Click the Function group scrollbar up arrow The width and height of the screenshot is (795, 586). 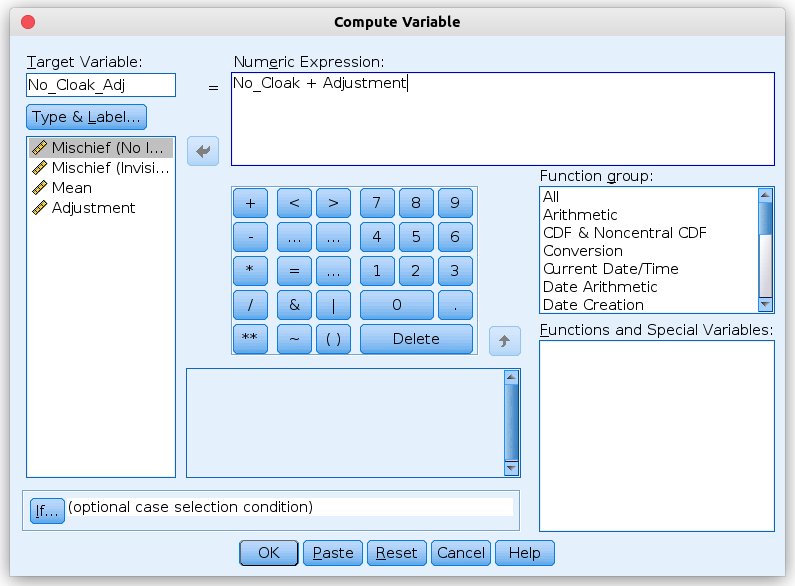tap(766, 195)
